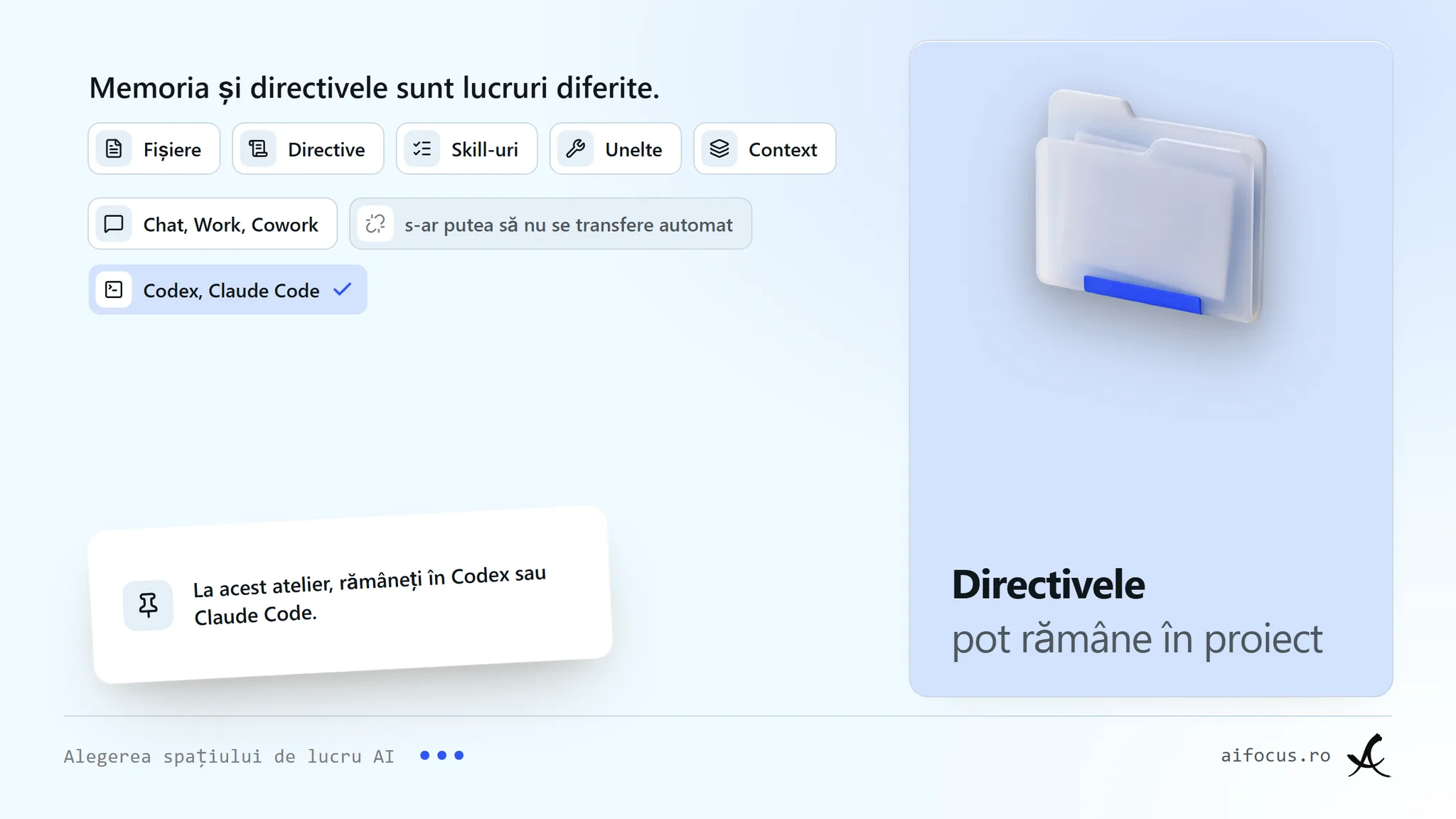Click the footer text 'Alegerea spațiului de lucru AI'

pyautogui.click(x=229, y=756)
